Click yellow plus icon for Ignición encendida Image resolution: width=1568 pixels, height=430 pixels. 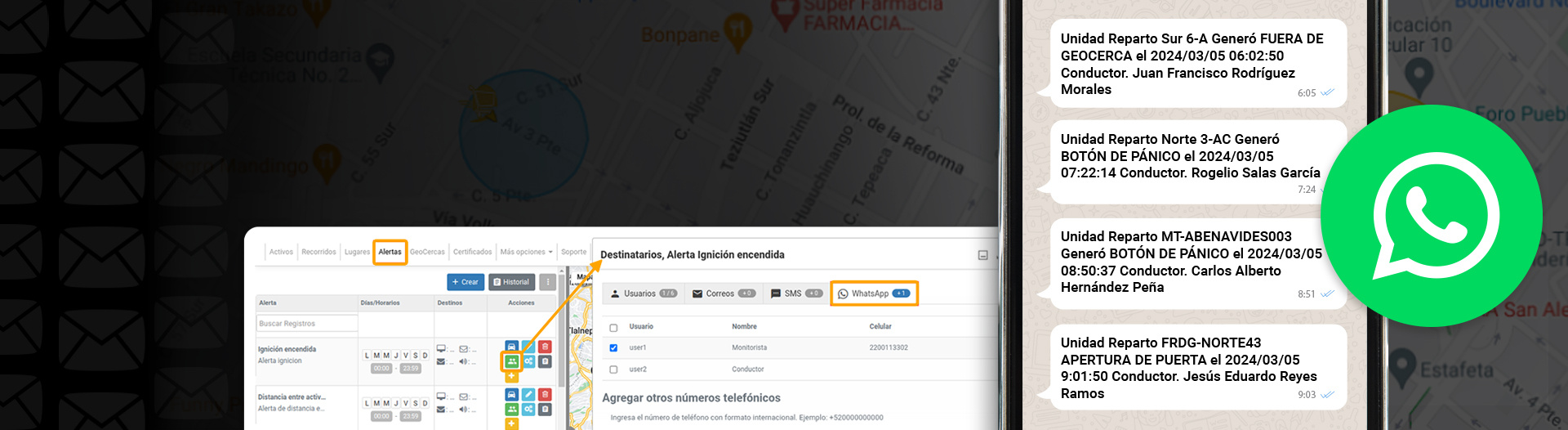(x=511, y=376)
